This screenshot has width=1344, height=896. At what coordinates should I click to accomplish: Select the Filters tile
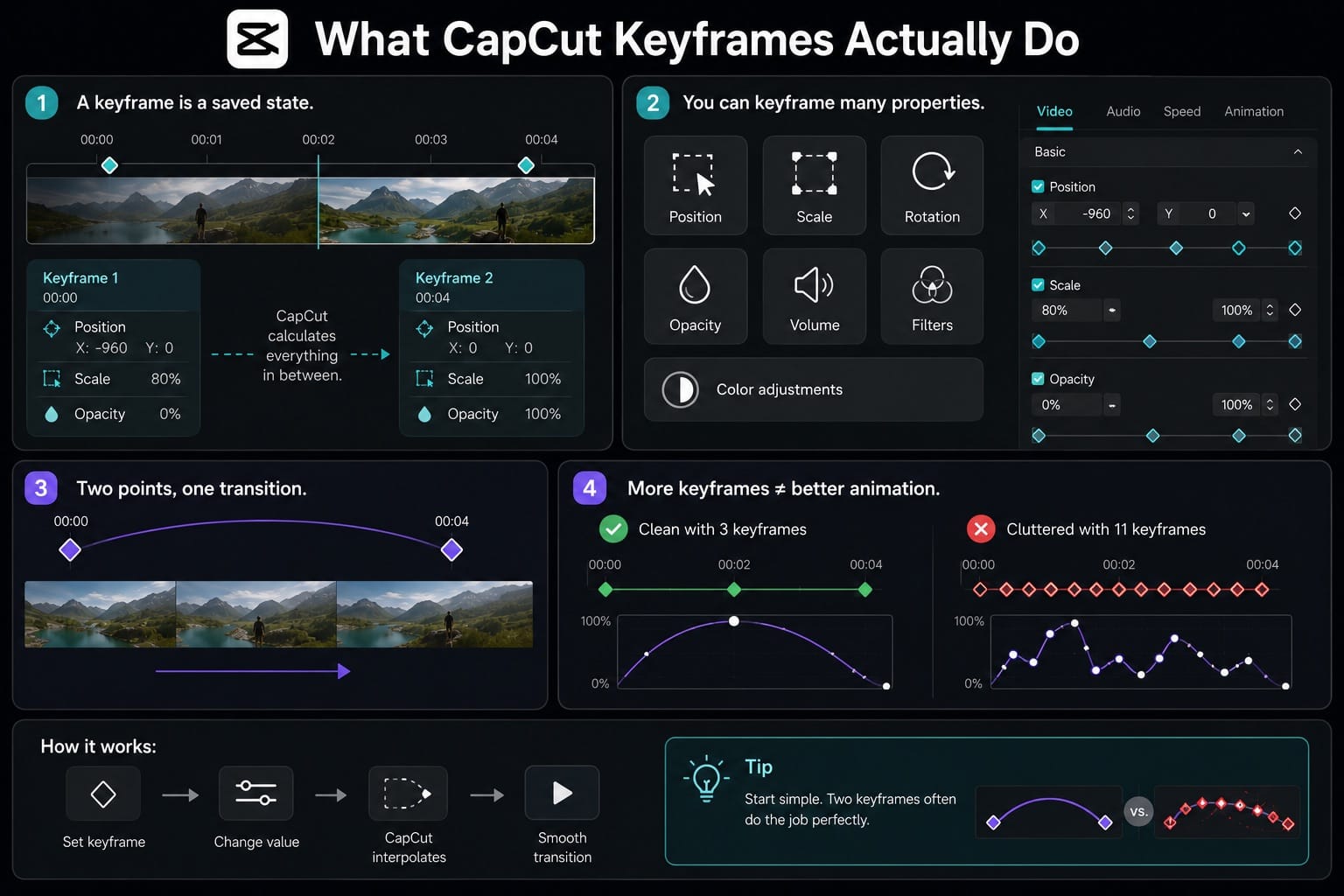coord(932,297)
